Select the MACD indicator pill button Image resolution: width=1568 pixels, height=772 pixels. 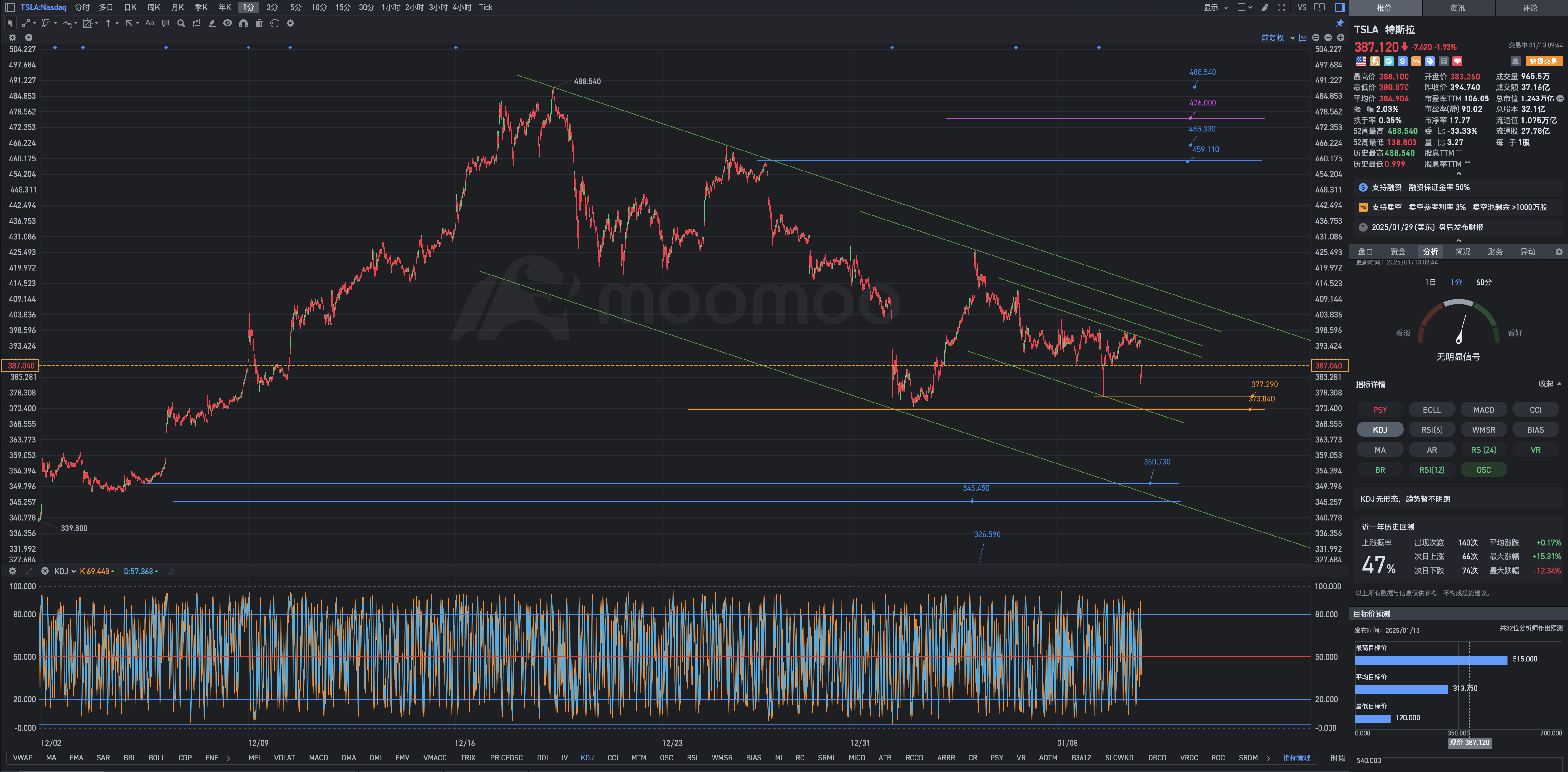click(1483, 410)
